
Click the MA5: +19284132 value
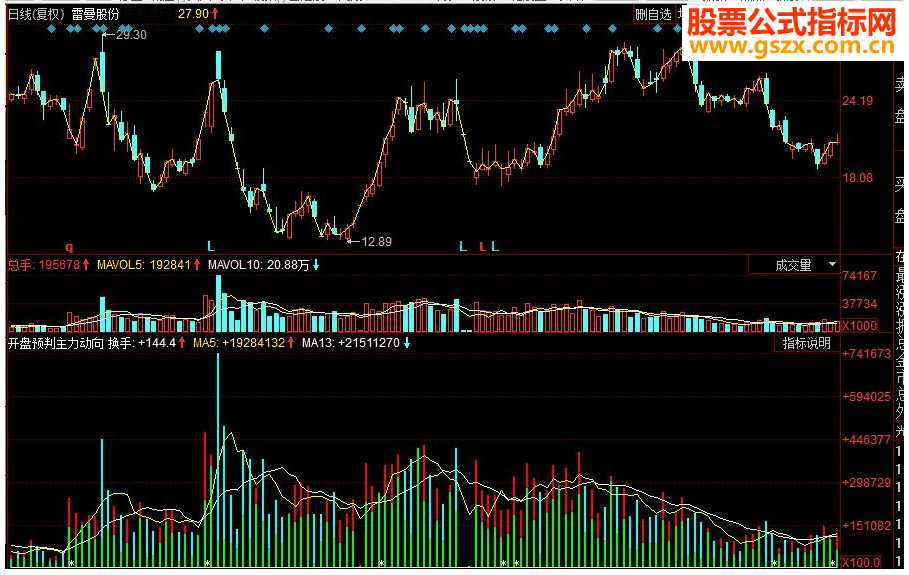[239, 343]
